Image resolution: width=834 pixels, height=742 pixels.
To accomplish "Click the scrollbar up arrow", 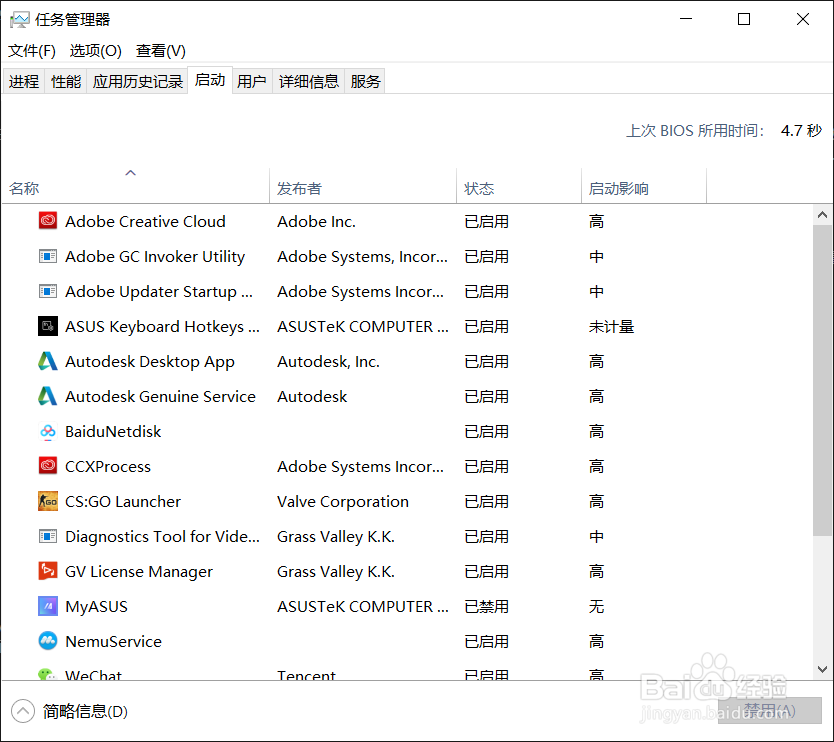I will (x=822, y=215).
